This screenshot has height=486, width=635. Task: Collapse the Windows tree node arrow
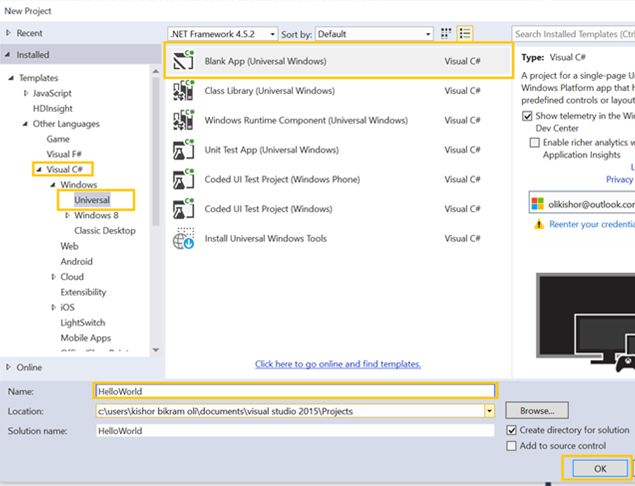[53, 185]
